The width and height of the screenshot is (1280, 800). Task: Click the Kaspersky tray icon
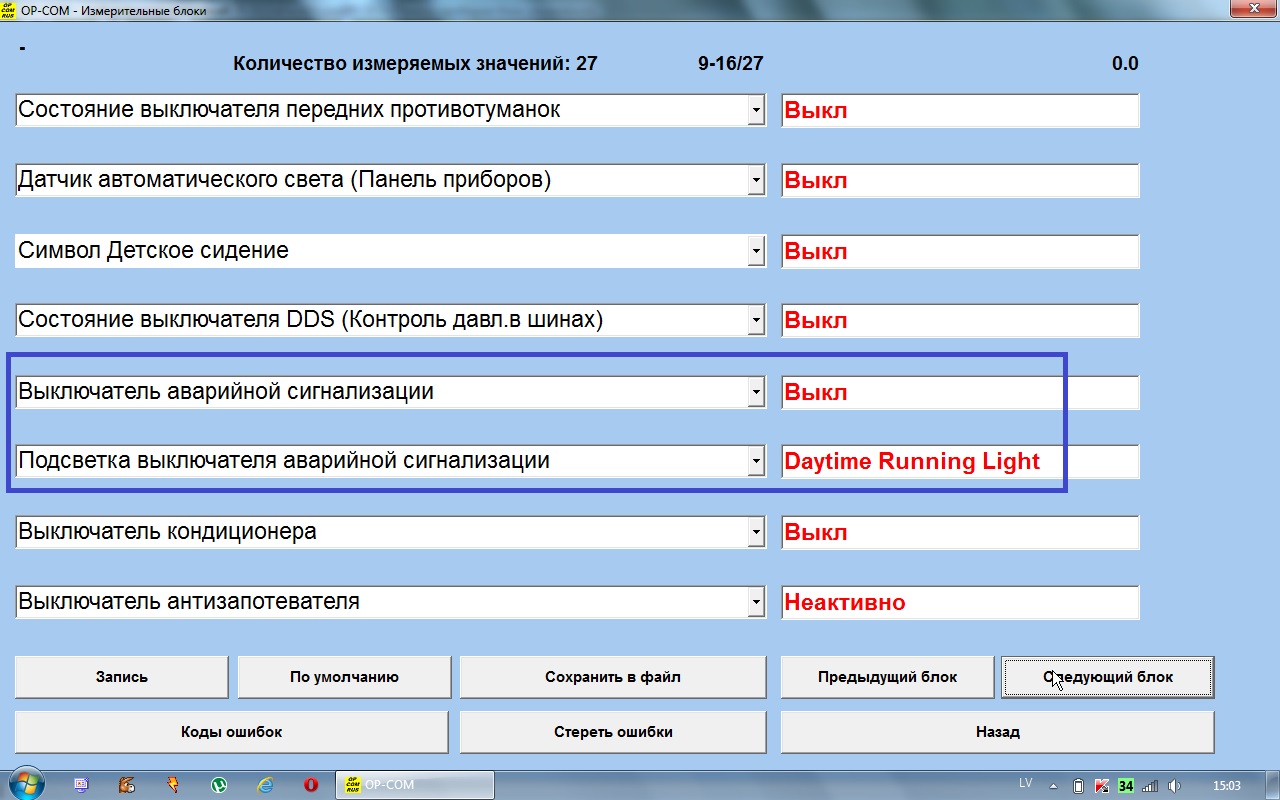pos(1102,786)
